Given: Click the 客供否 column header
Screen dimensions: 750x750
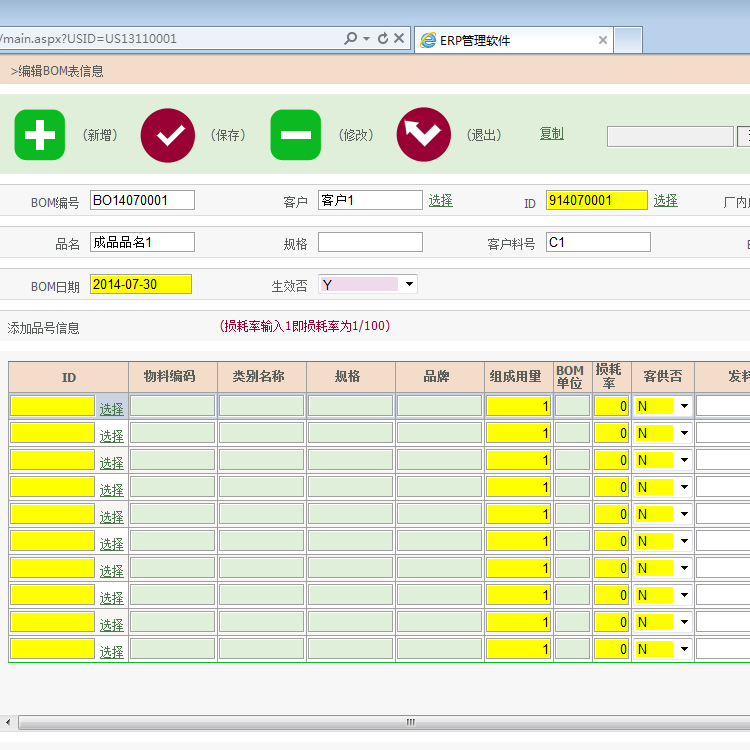Looking at the screenshot, I should [x=663, y=376].
